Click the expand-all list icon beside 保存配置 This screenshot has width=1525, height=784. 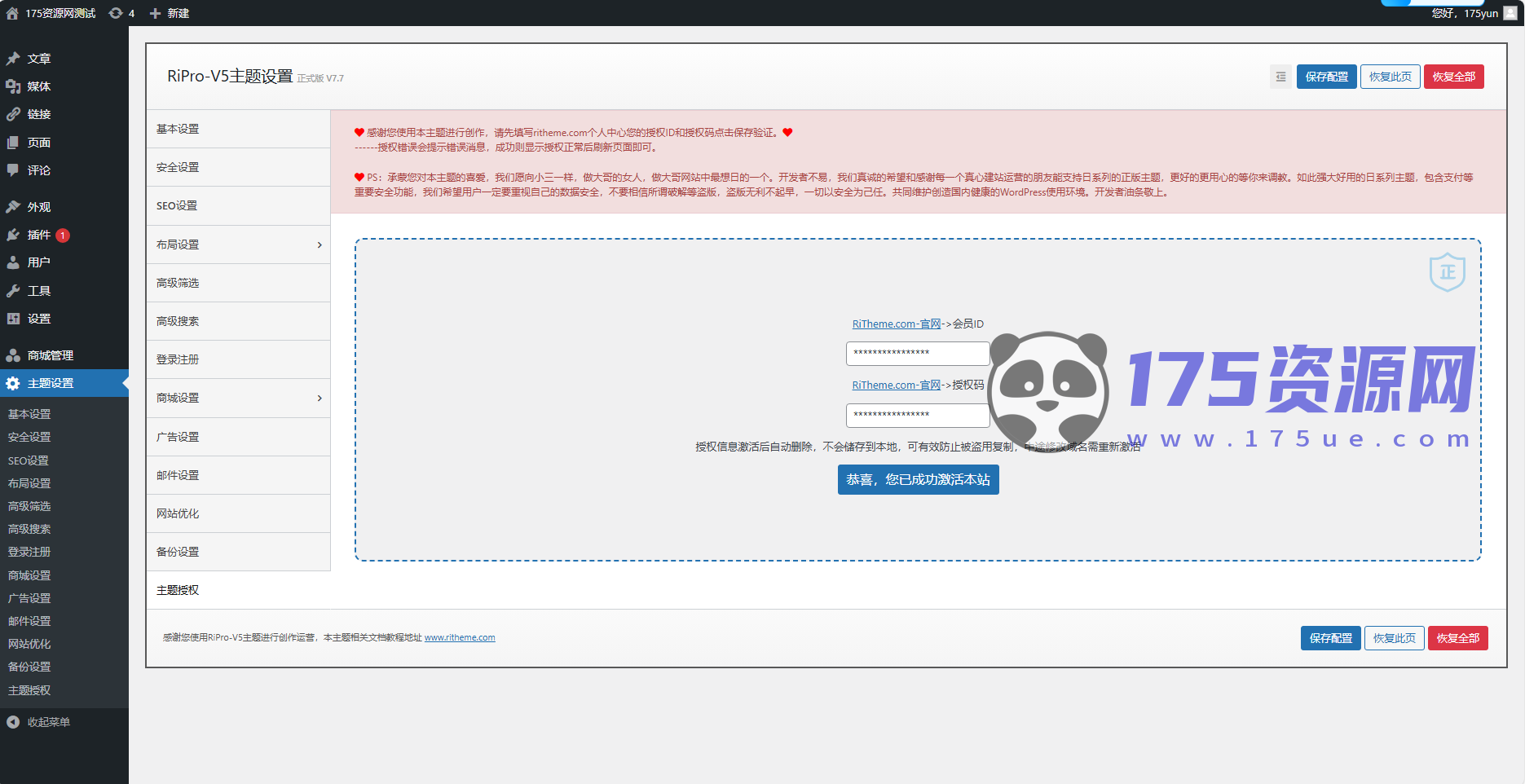point(1280,77)
